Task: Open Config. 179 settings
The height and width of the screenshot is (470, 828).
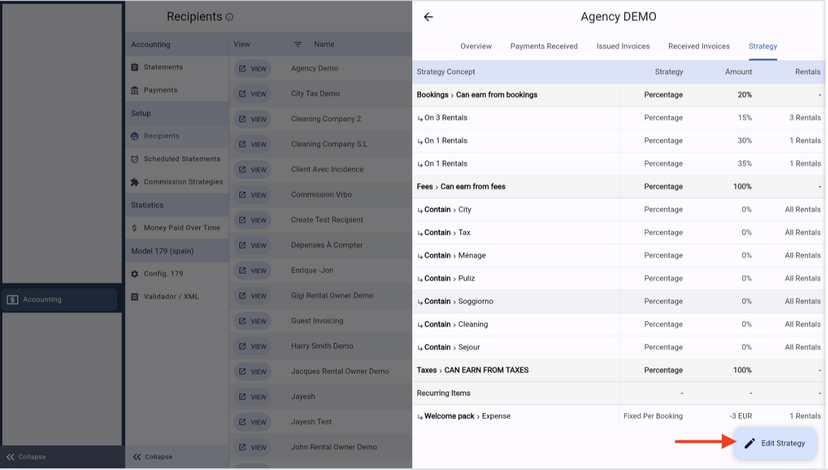Action: [163, 273]
